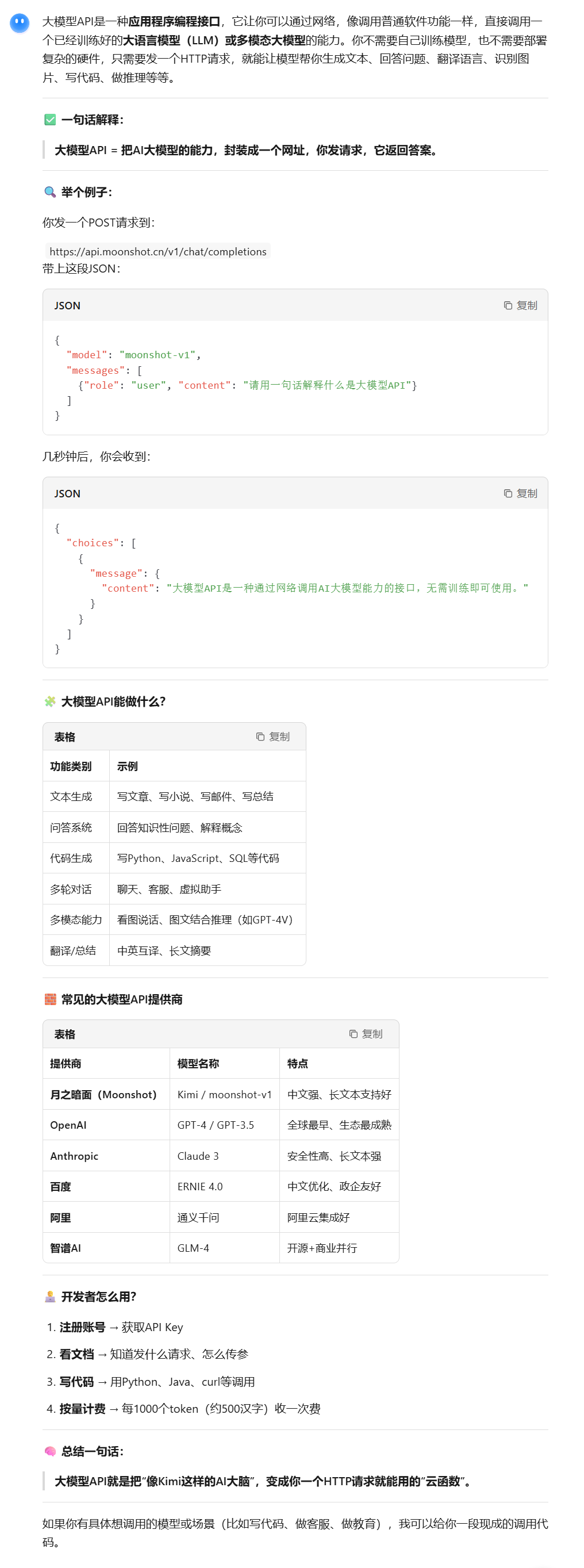Copy the response JSON containing choices
Viewport: 584px width, 1568px height.
point(520,494)
